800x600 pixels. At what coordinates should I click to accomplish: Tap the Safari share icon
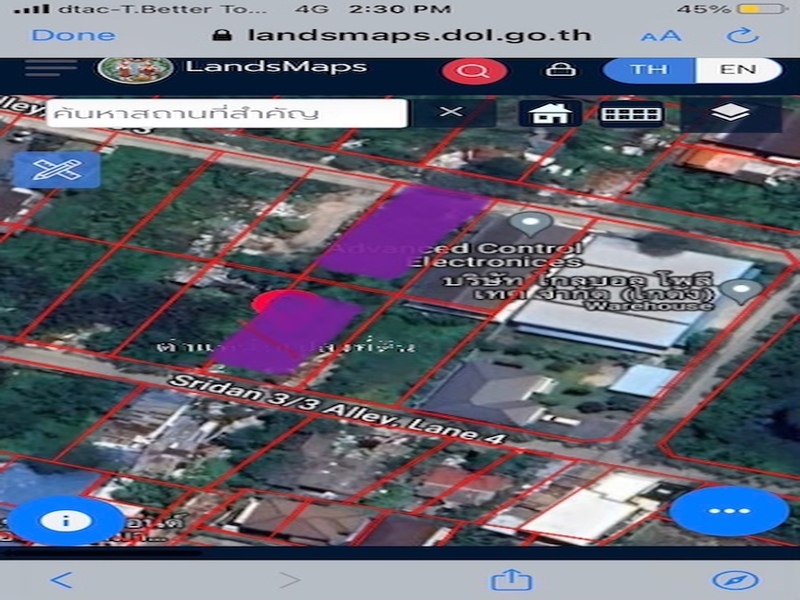click(509, 579)
